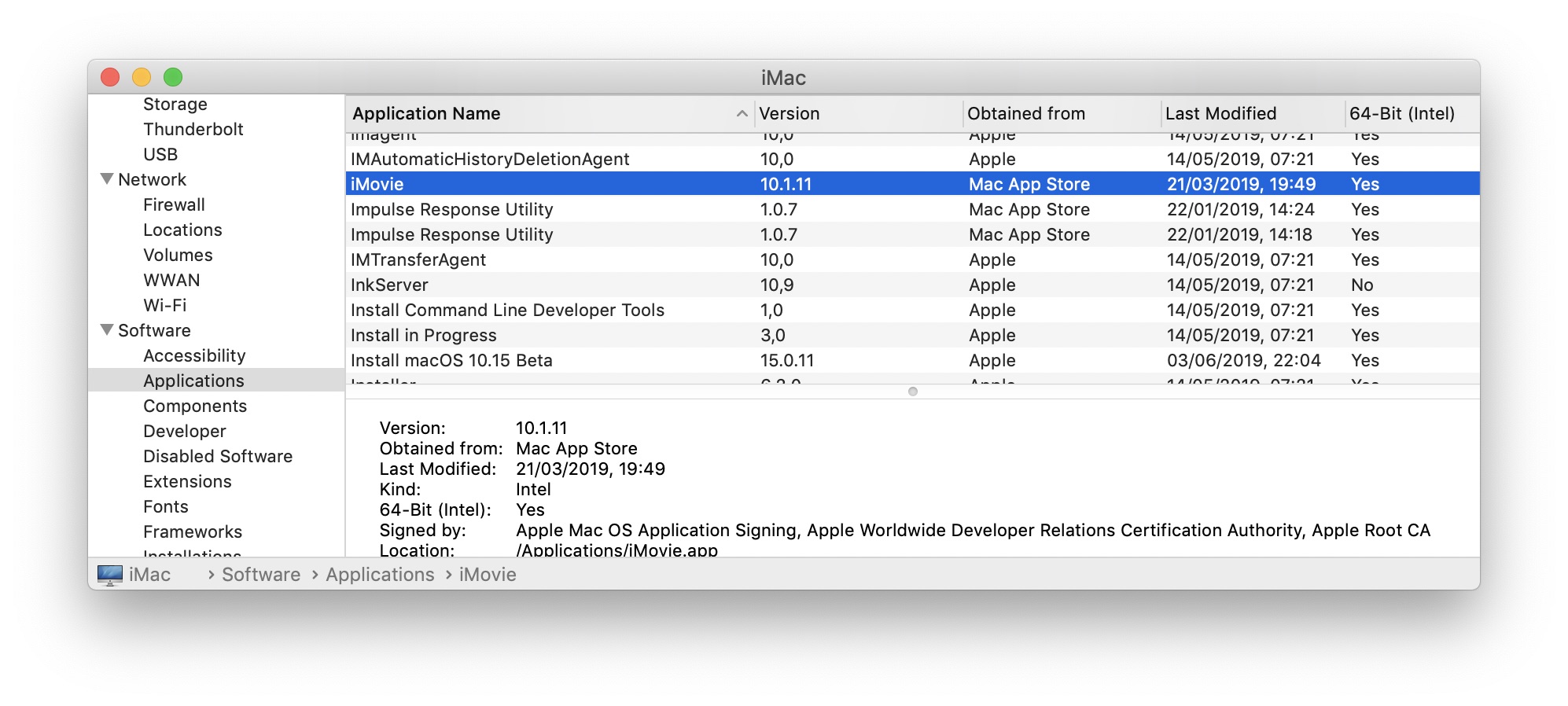Select Install in Progress row
1568x706 pixels.
pyautogui.click(x=912, y=335)
